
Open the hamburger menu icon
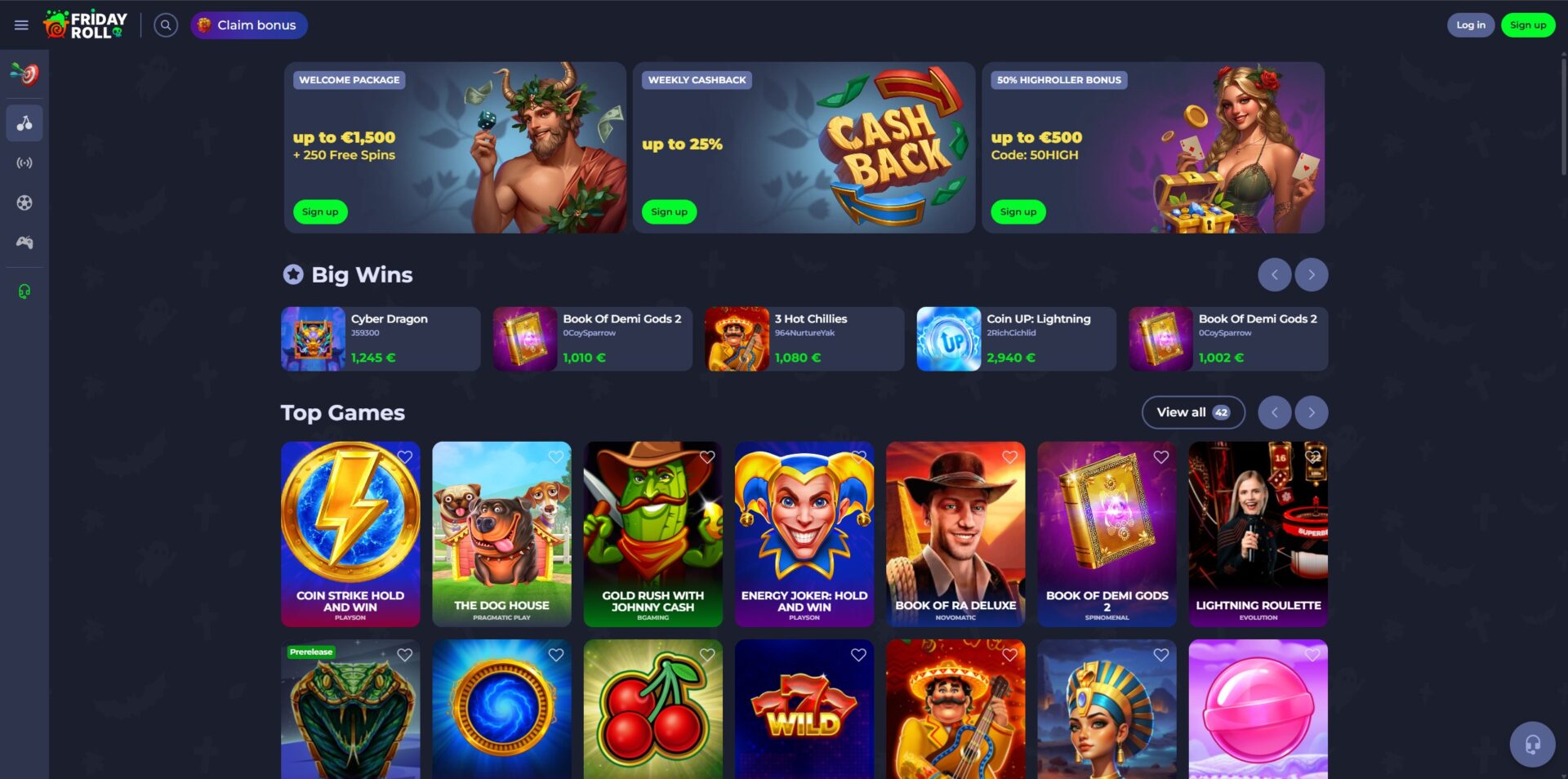tap(21, 25)
